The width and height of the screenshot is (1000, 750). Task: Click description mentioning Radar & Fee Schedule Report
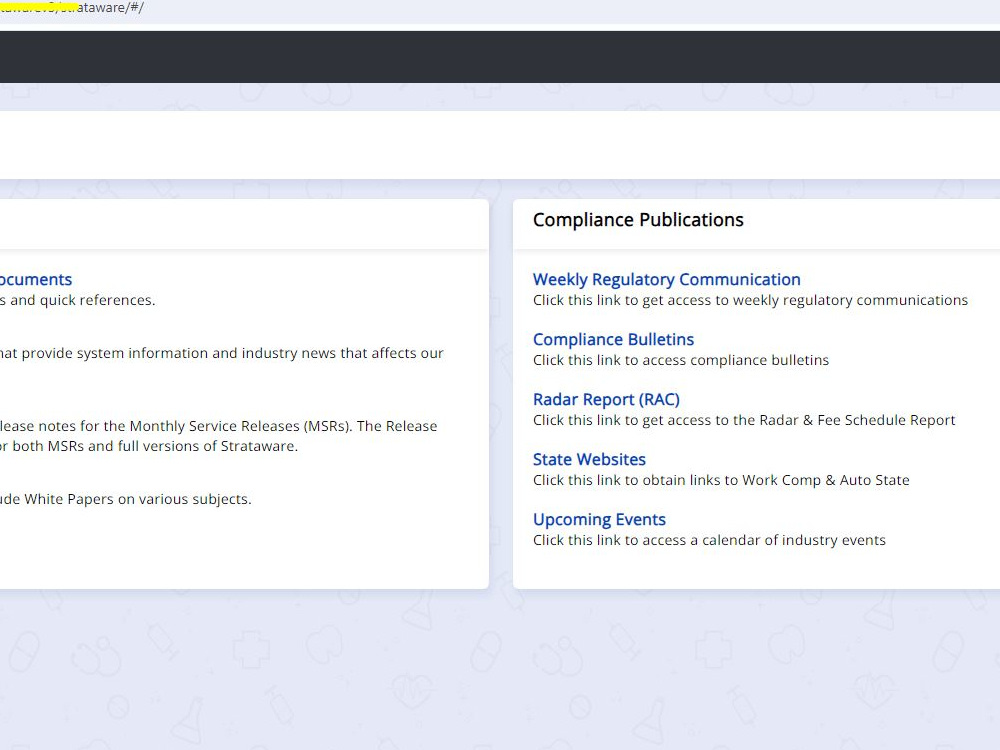pos(744,420)
